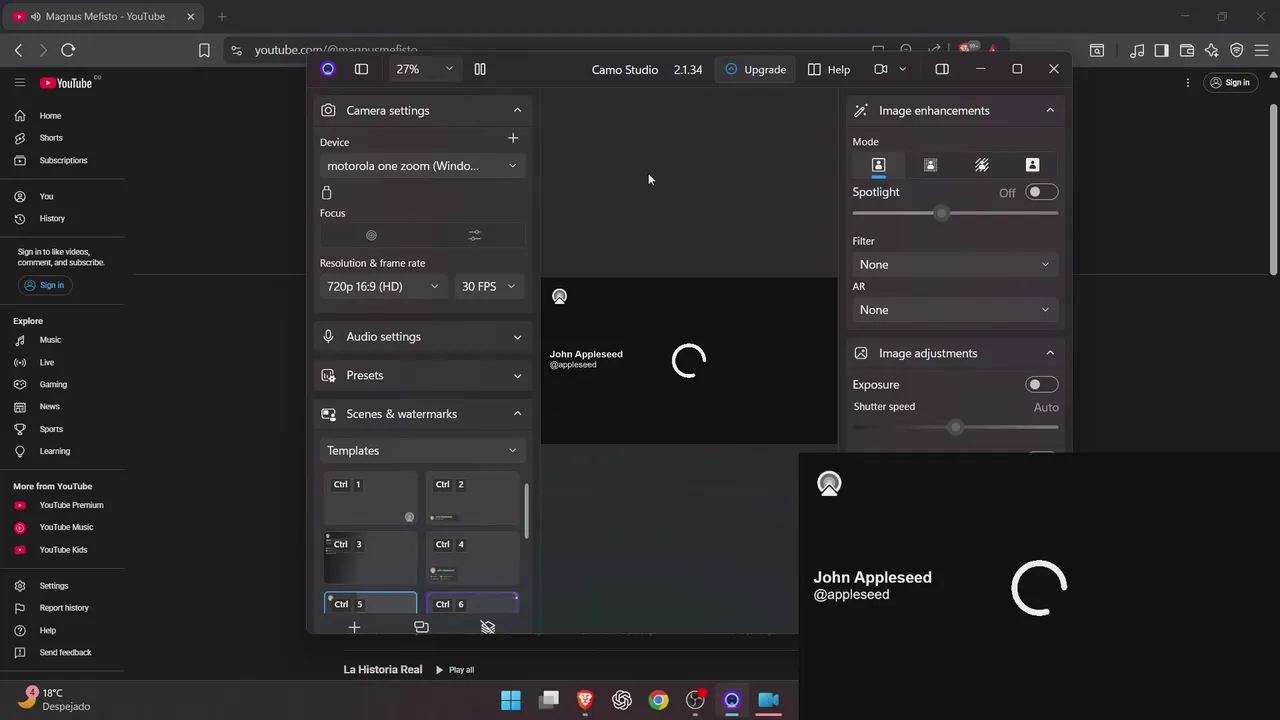Open the Filter dropdown set to None
Image resolution: width=1280 pixels, height=720 pixels.
[x=955, y=265]
